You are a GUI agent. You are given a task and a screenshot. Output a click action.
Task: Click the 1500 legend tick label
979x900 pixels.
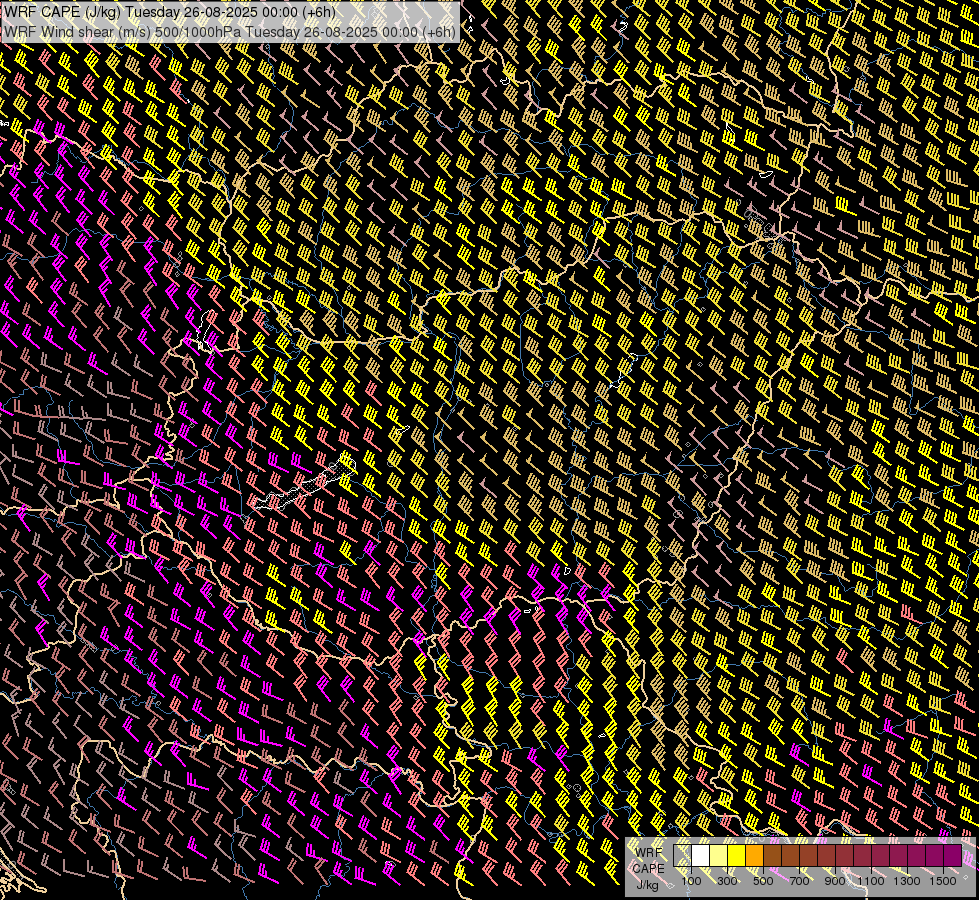(x=943, y=881)
